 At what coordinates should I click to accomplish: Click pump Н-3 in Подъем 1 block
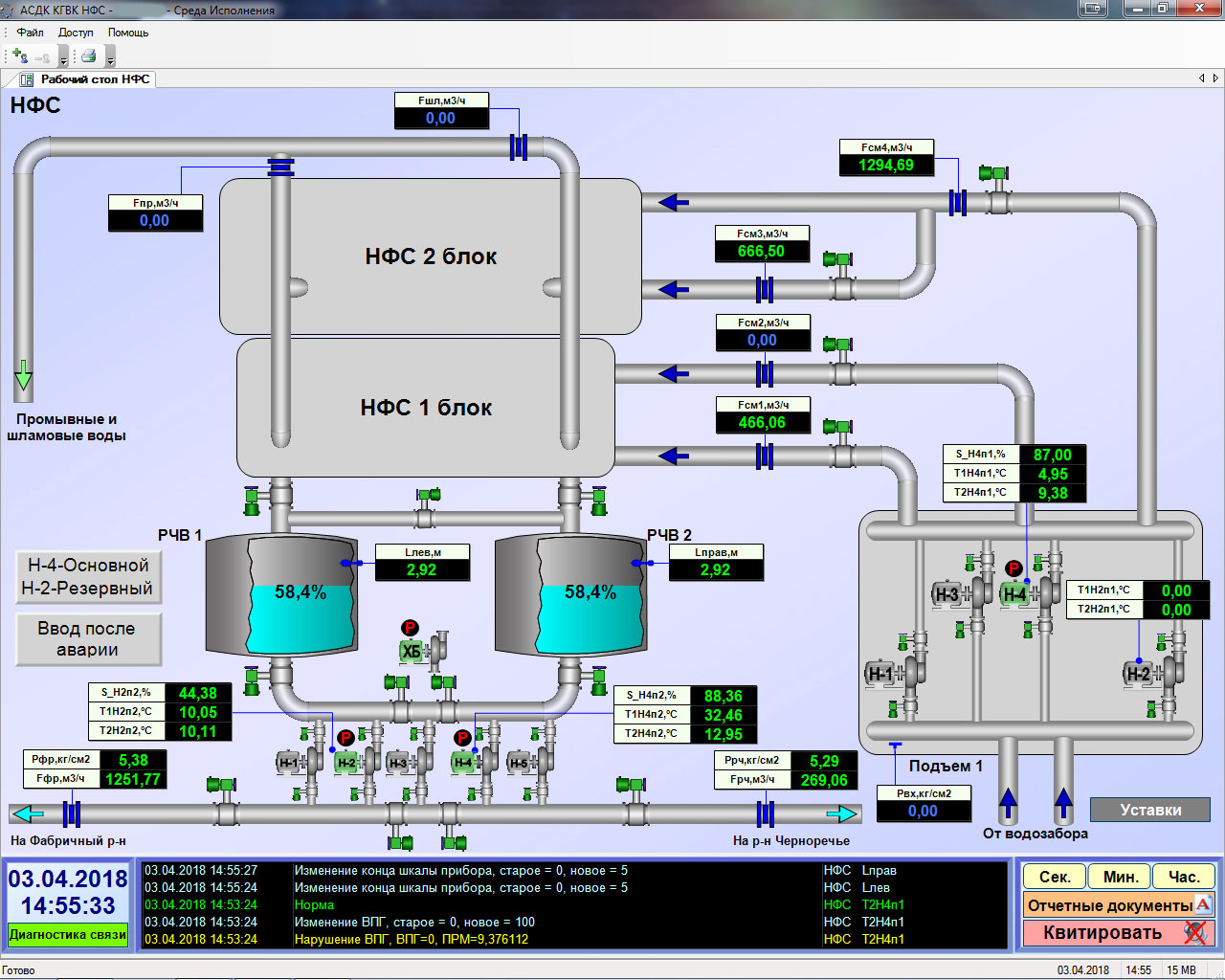pos(947,594)
